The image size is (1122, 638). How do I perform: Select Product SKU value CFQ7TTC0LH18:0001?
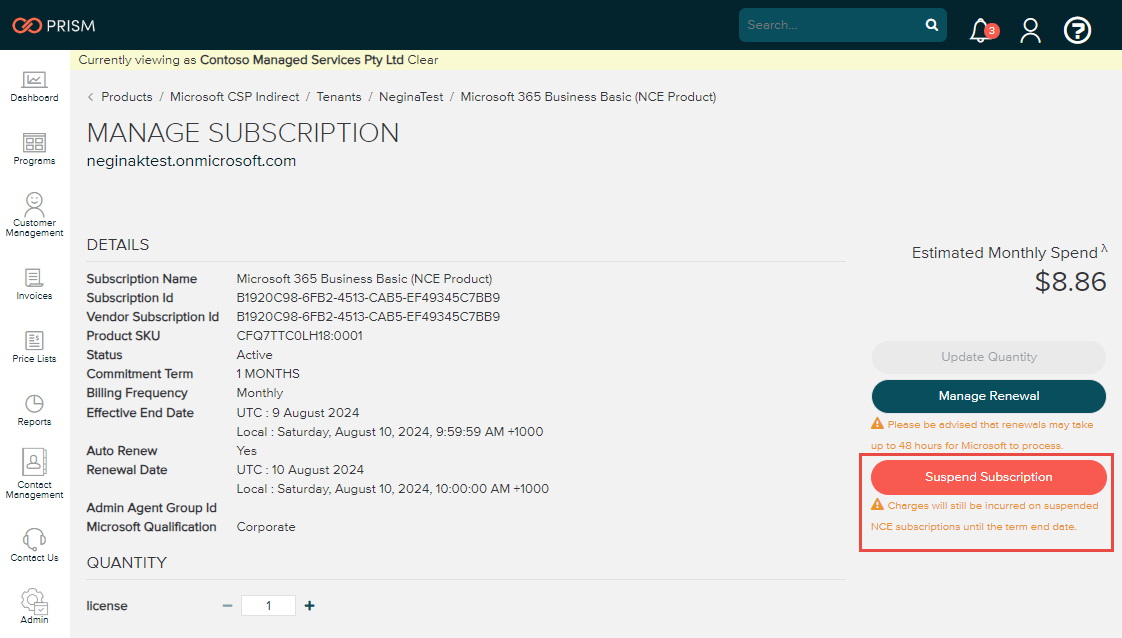click(x=300, y=336)
